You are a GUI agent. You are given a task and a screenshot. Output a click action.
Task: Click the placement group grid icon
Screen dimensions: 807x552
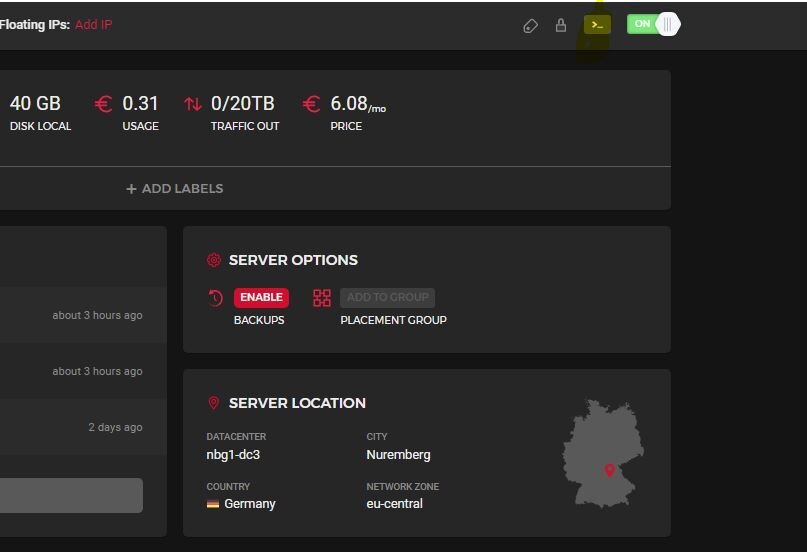tap(322, 298)
